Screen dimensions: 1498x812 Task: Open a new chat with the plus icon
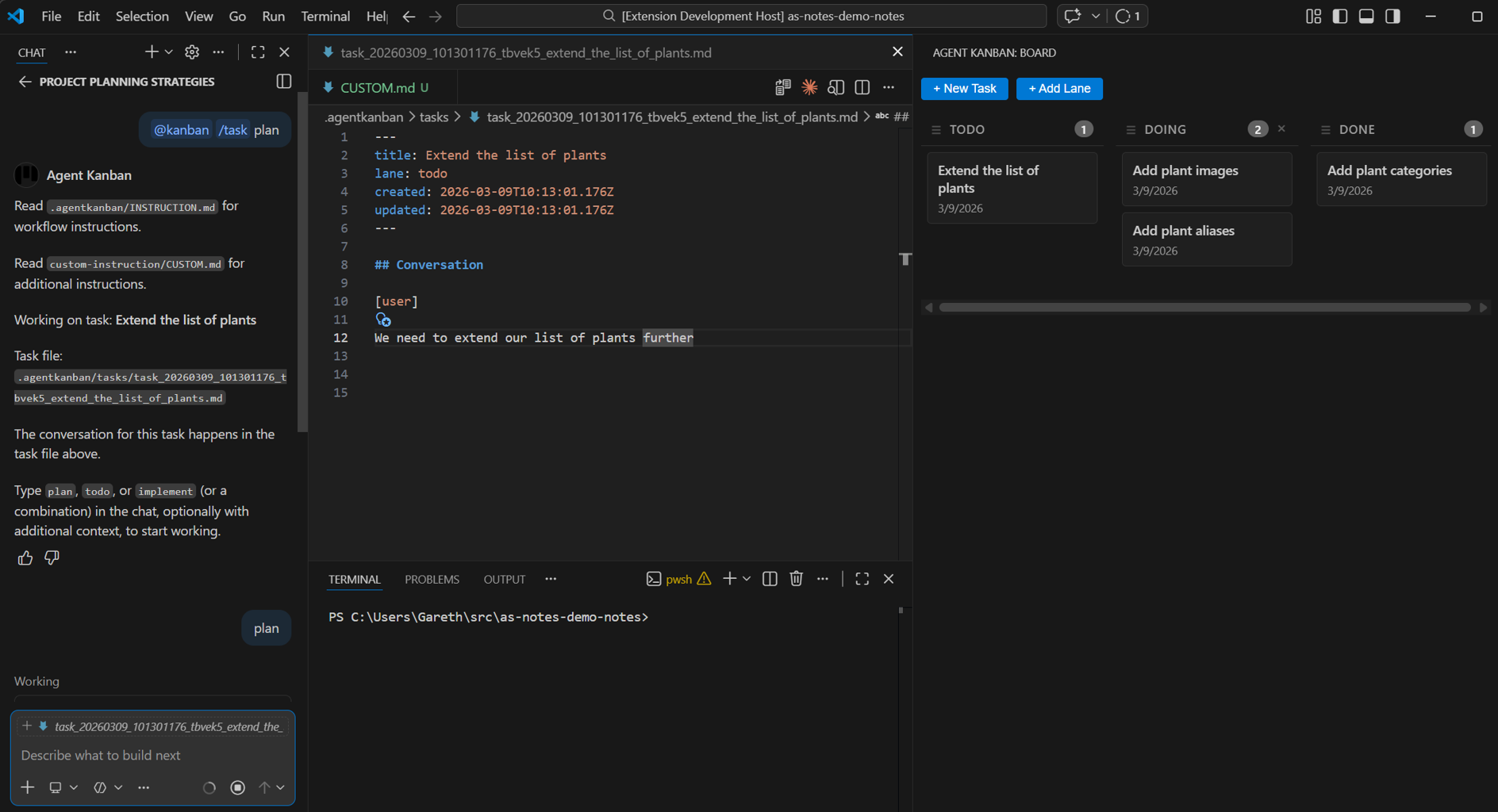coord(150,52)
